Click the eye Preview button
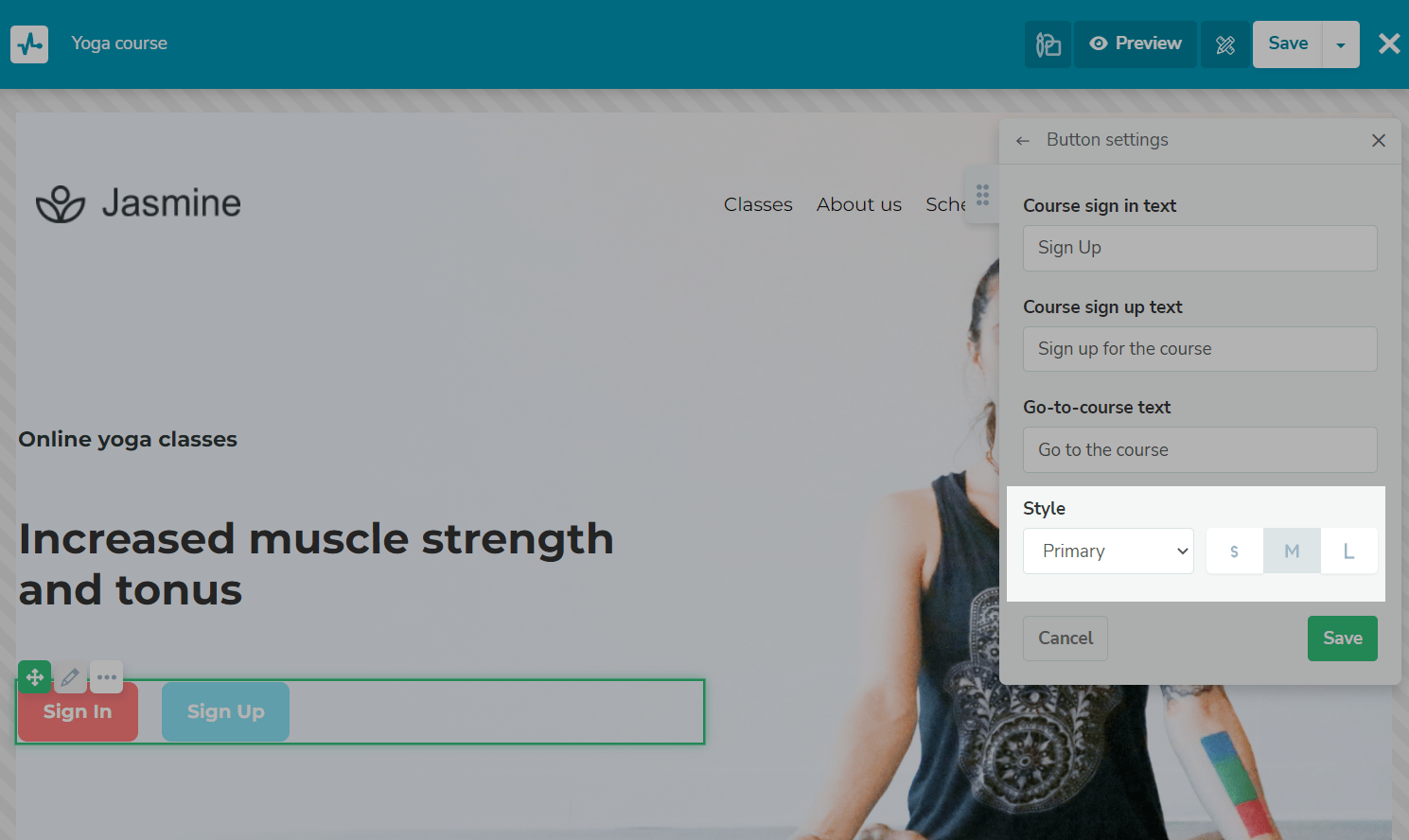1409x840 pixels. [x=1136, y=44]
